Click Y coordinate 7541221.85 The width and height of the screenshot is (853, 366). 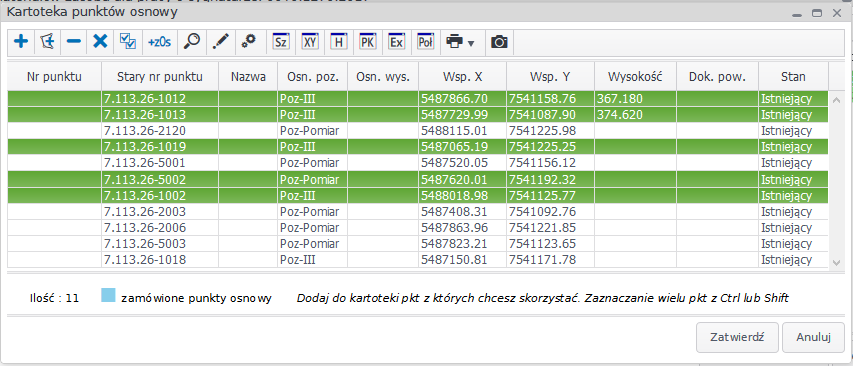[542, 227]
